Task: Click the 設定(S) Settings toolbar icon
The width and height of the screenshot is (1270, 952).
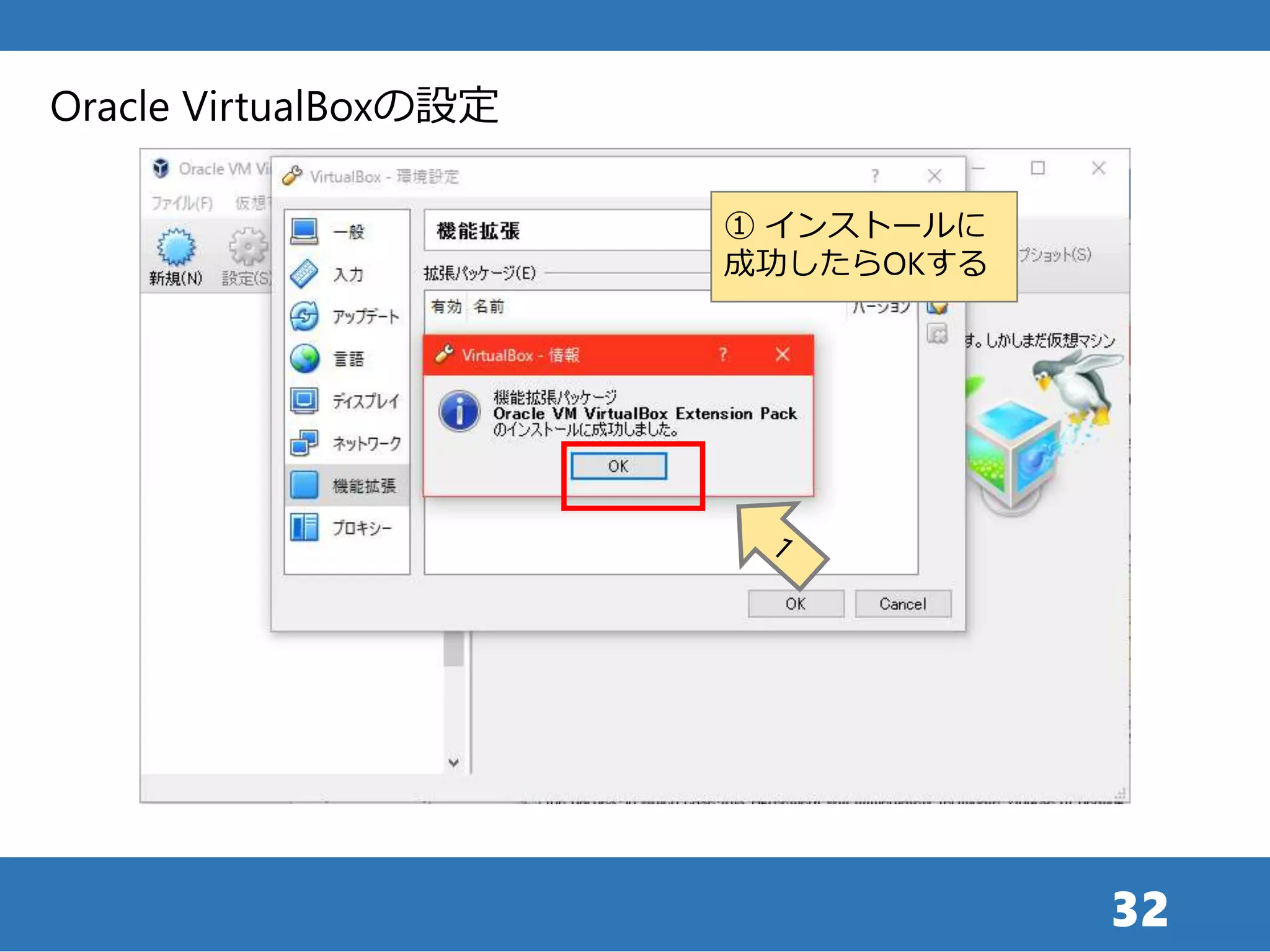Action: tap(247, 257)
